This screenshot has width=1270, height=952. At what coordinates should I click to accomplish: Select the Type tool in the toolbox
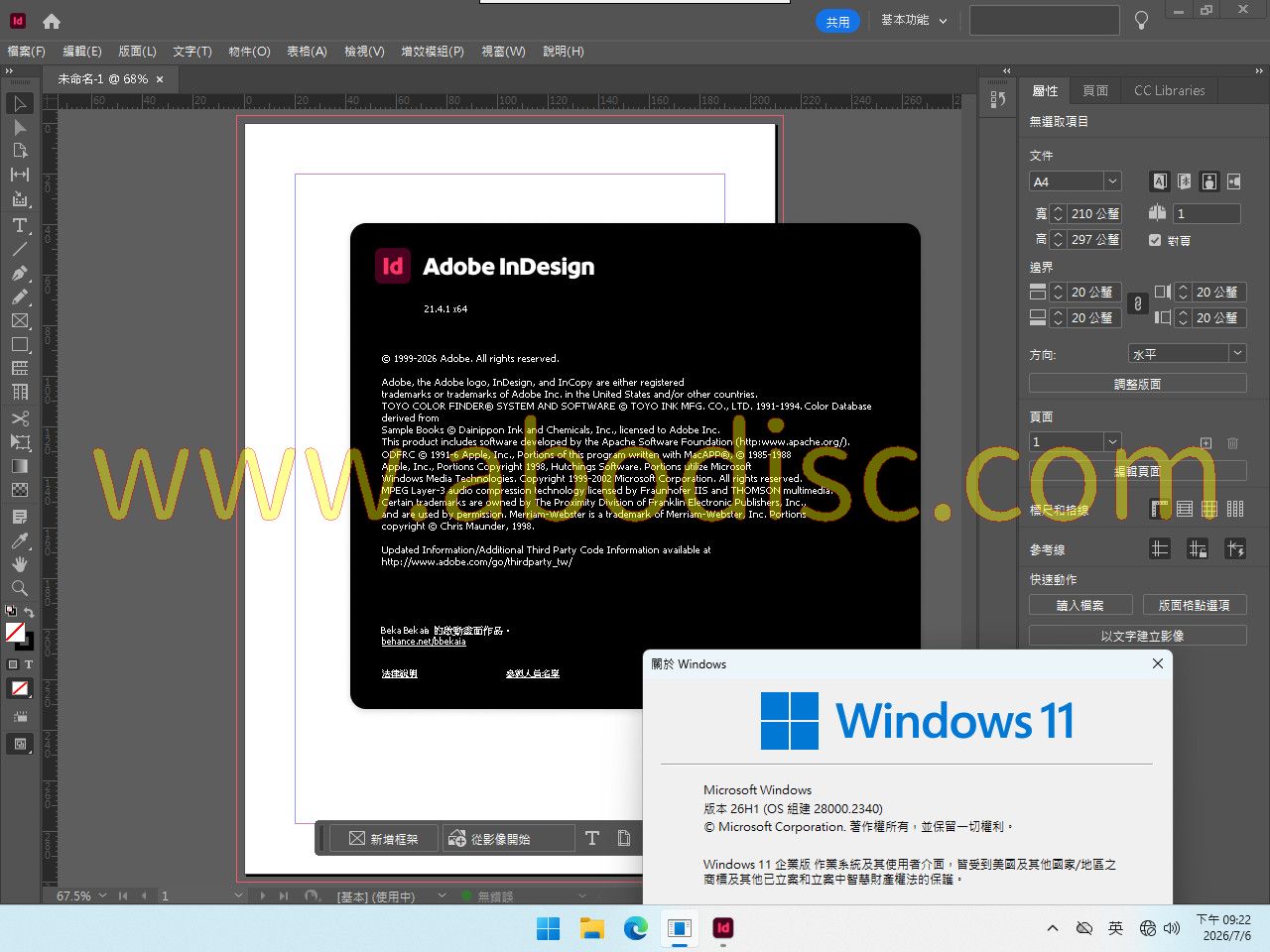coord(20,225)
